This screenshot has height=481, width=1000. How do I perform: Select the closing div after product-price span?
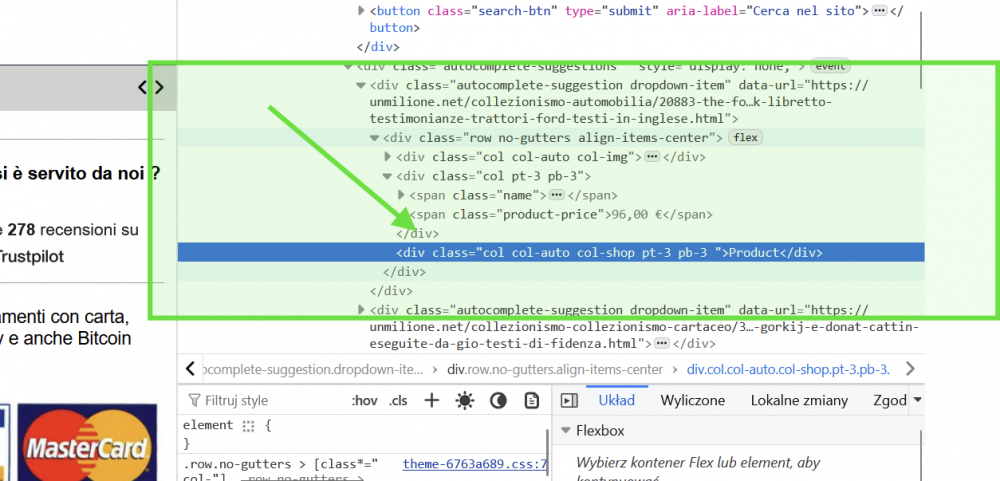tap(418, 233)
